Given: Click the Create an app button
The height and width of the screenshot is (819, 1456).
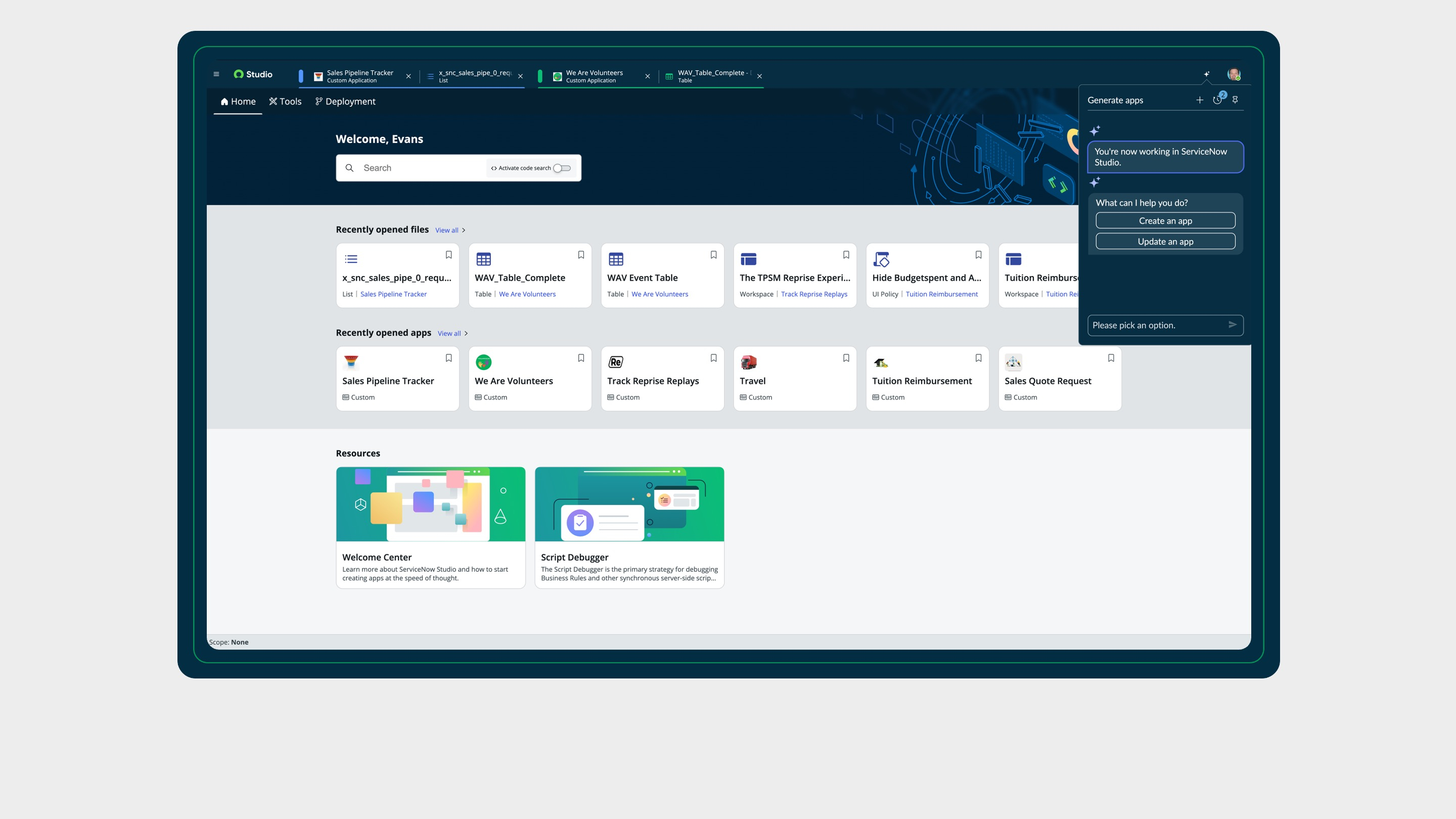Looking at the screenshot, I should click(1165, 221).
